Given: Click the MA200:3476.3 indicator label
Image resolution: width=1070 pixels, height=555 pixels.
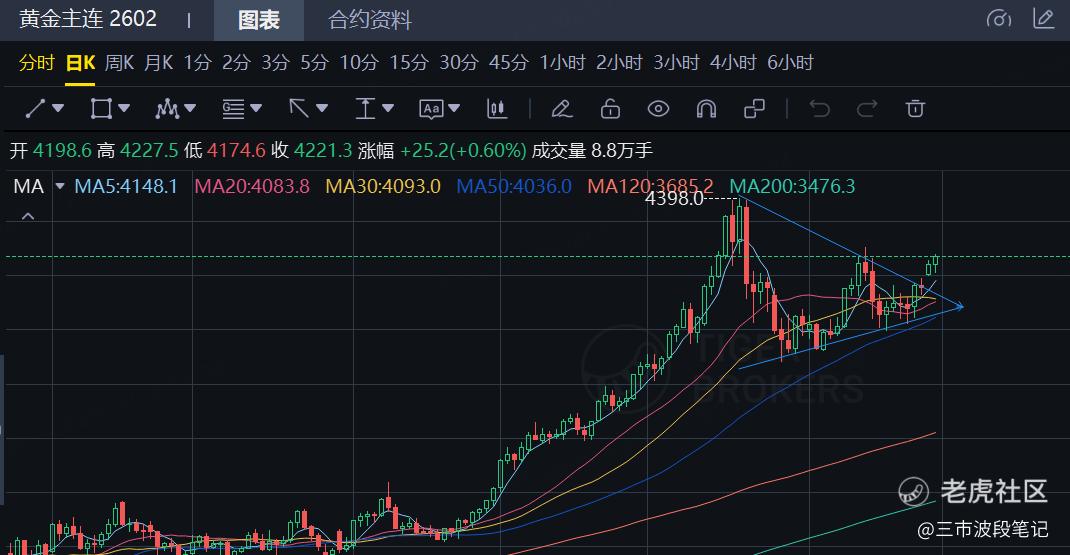Looking at the screenshot, I should click(x=792, y=186).
